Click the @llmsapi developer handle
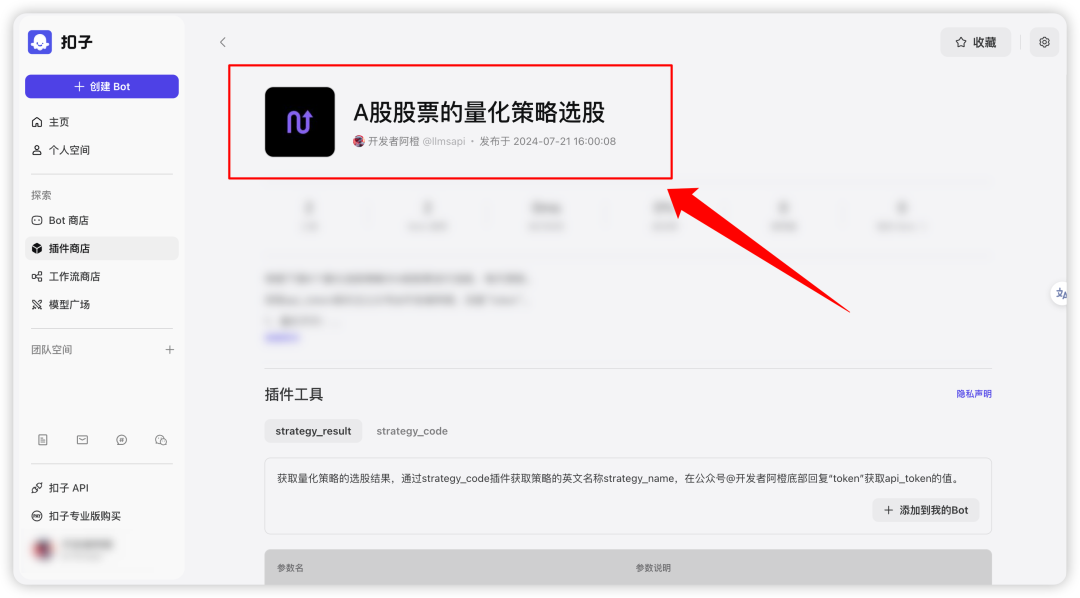 pos(444,141)
